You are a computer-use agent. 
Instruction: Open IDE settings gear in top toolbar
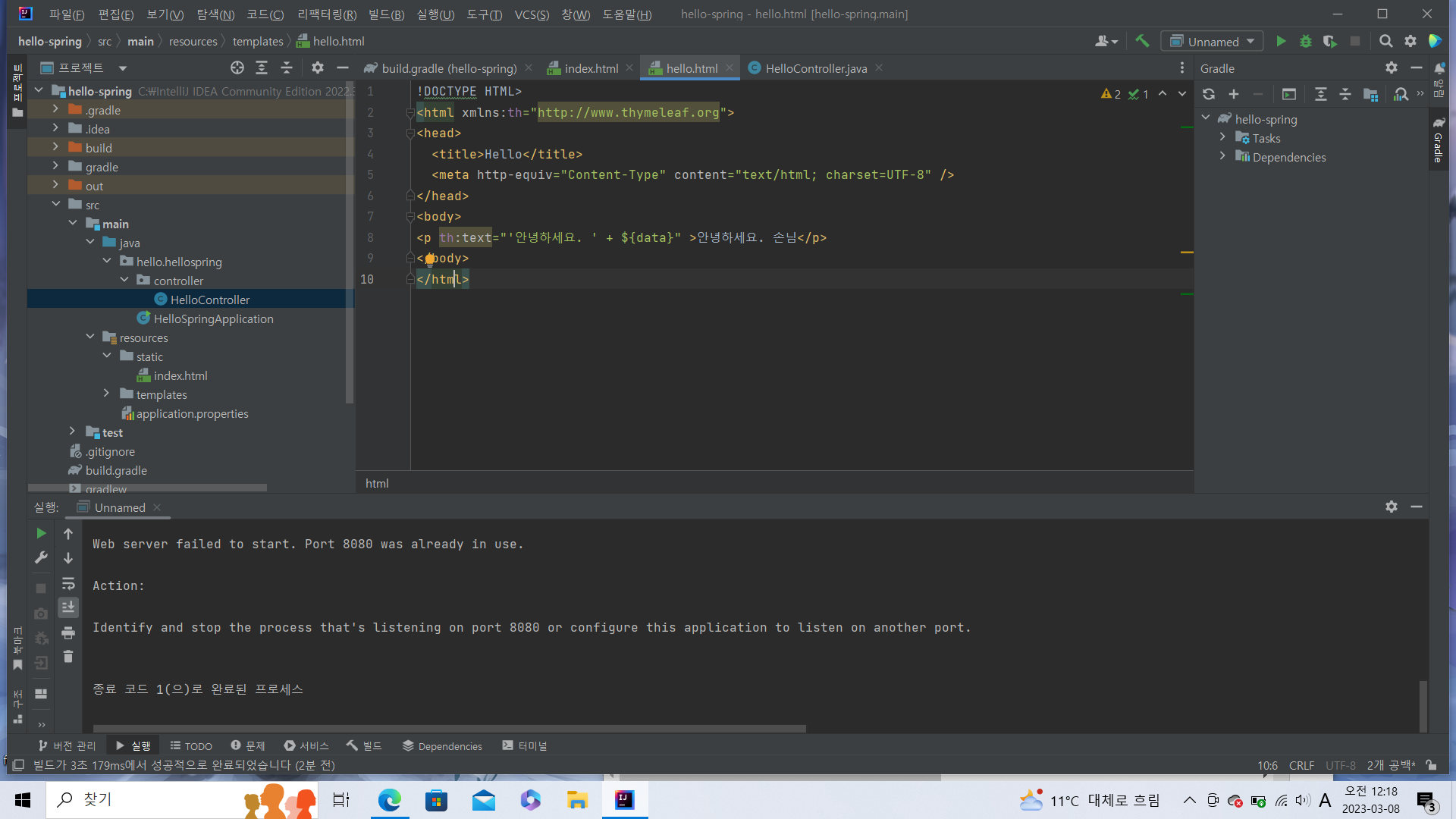pyautogui.click(x=1410, y=42)
